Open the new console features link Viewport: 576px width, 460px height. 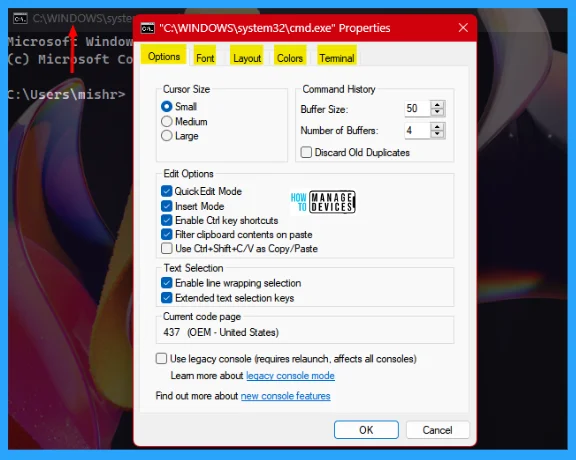point(285,396)
